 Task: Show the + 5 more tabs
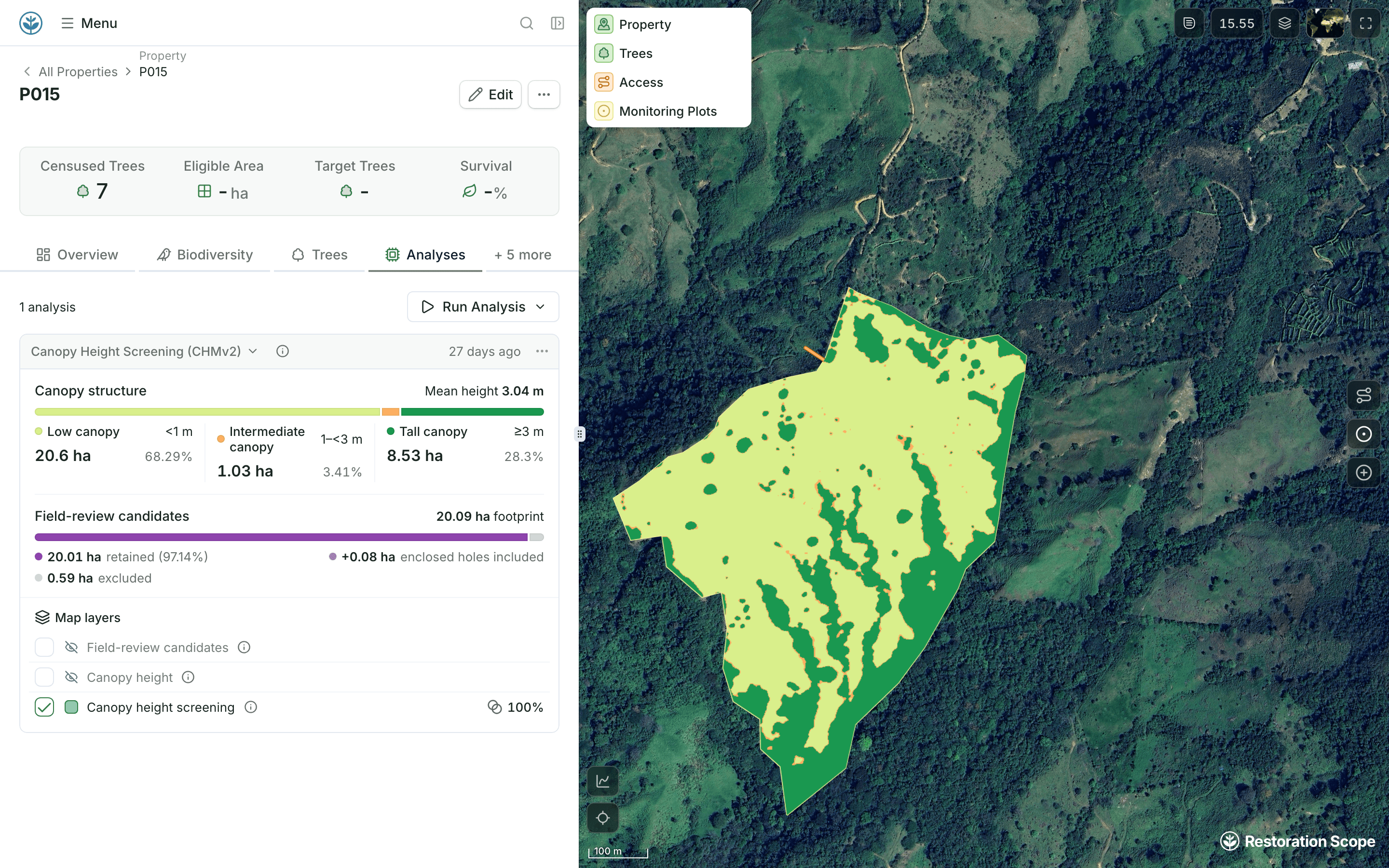pos(522,254)
